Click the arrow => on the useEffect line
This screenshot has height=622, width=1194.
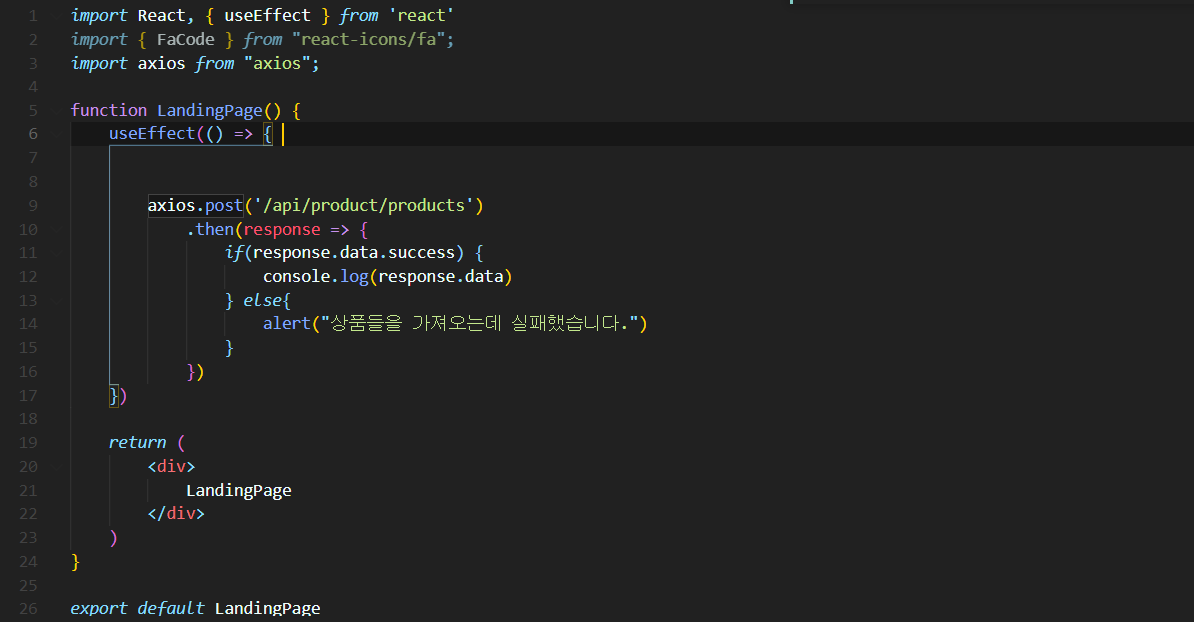tap(244, 134)
